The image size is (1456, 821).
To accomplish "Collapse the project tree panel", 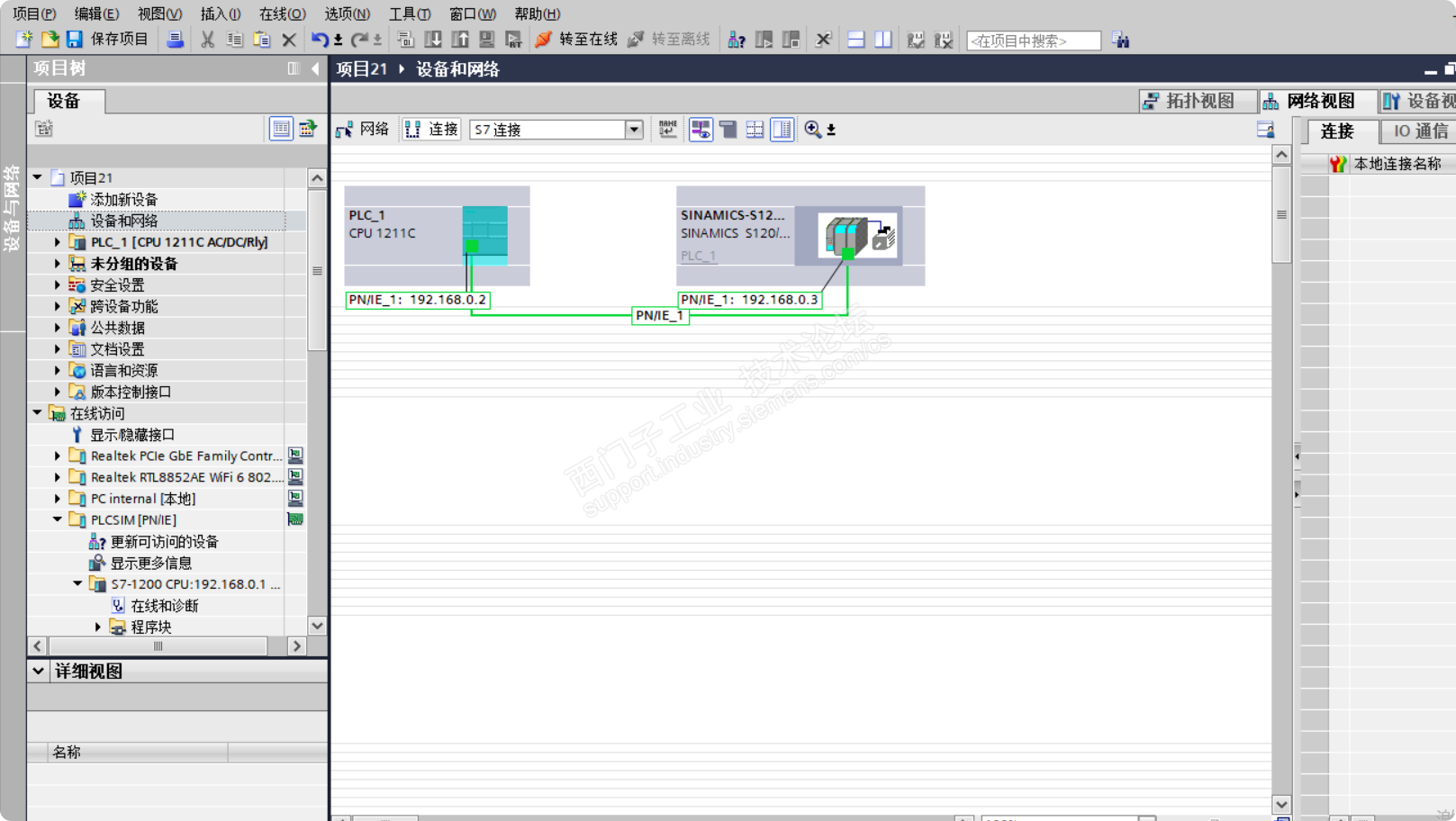I will [x=315, y=68].
